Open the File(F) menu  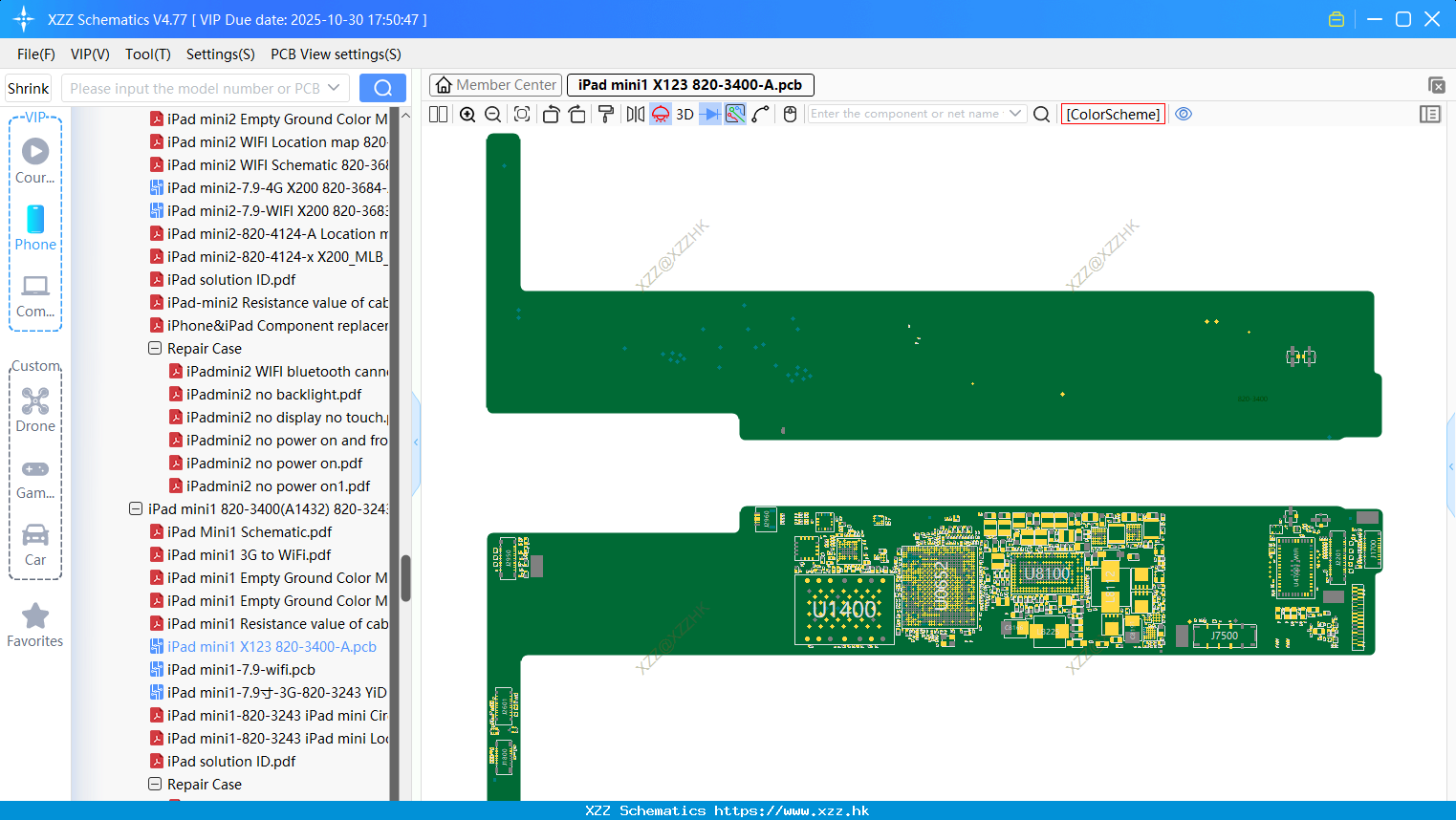tap(36, 54)
